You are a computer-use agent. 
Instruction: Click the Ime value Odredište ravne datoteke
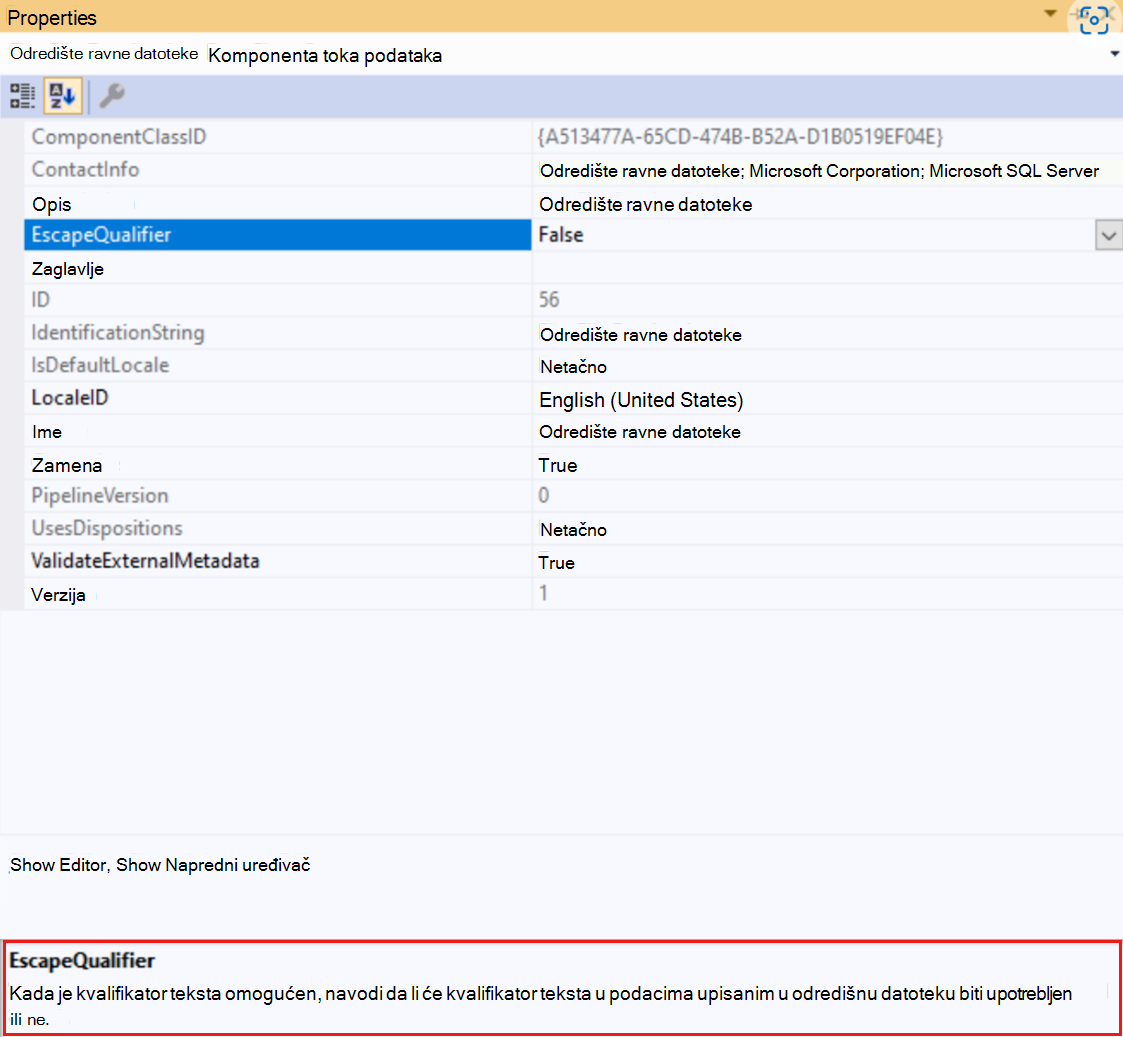(x=640, y=432)
